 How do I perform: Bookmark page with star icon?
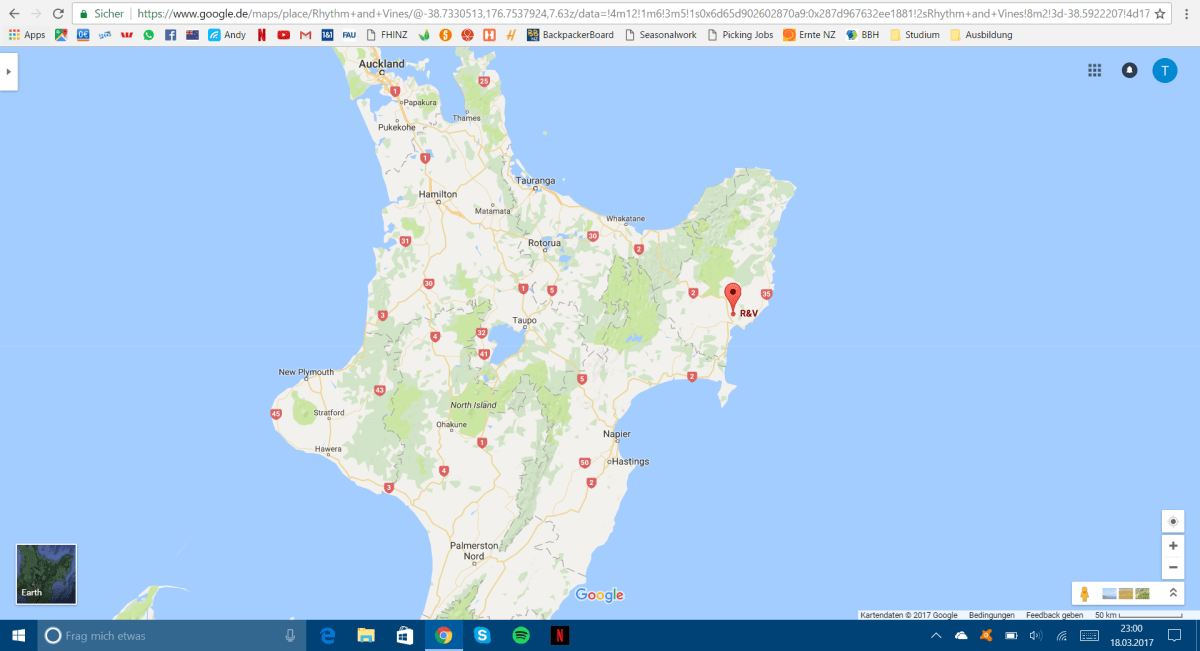pyautogui.click(x=1160, y=14)
